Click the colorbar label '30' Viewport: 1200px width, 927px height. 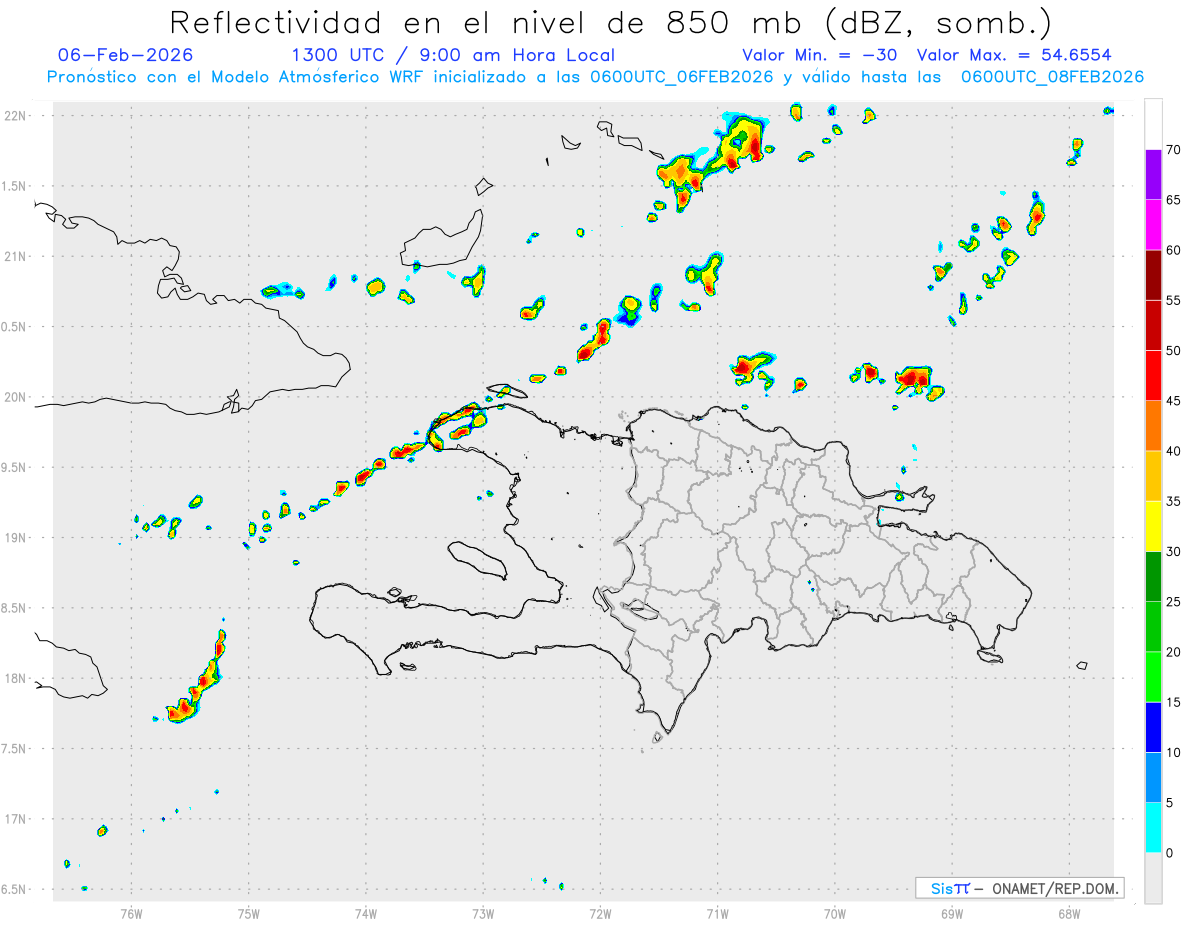[1174, 552]
